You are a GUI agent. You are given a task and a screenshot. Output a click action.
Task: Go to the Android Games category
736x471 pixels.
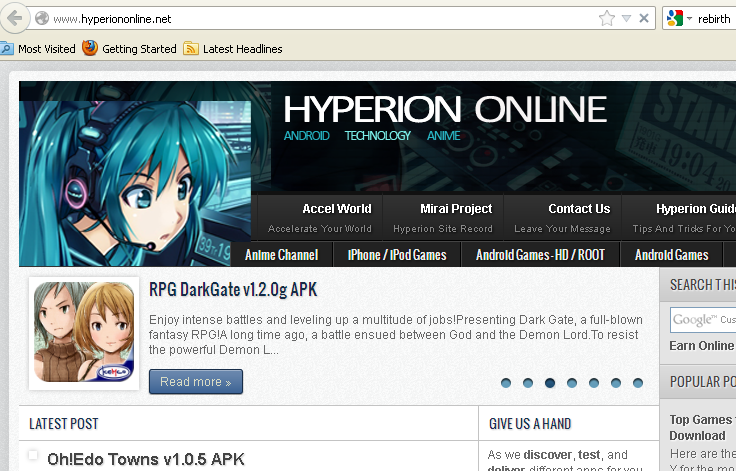pos(672,255)
